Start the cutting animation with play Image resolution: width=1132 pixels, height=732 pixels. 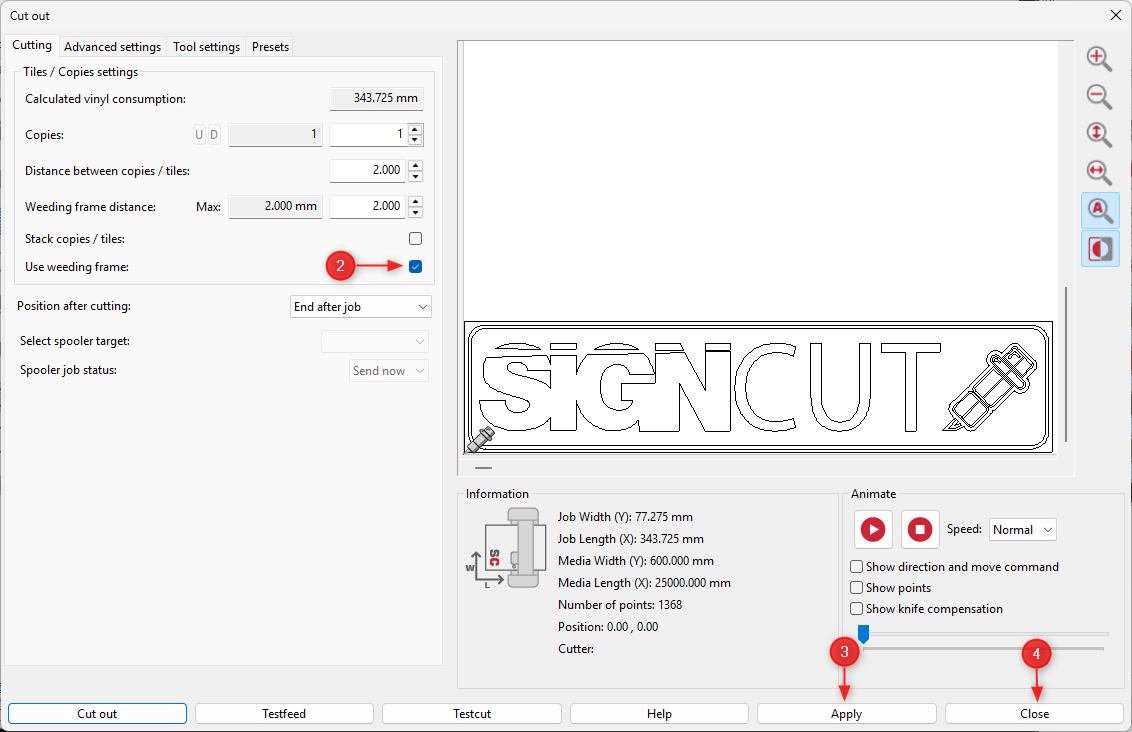[x=873, y=530]
